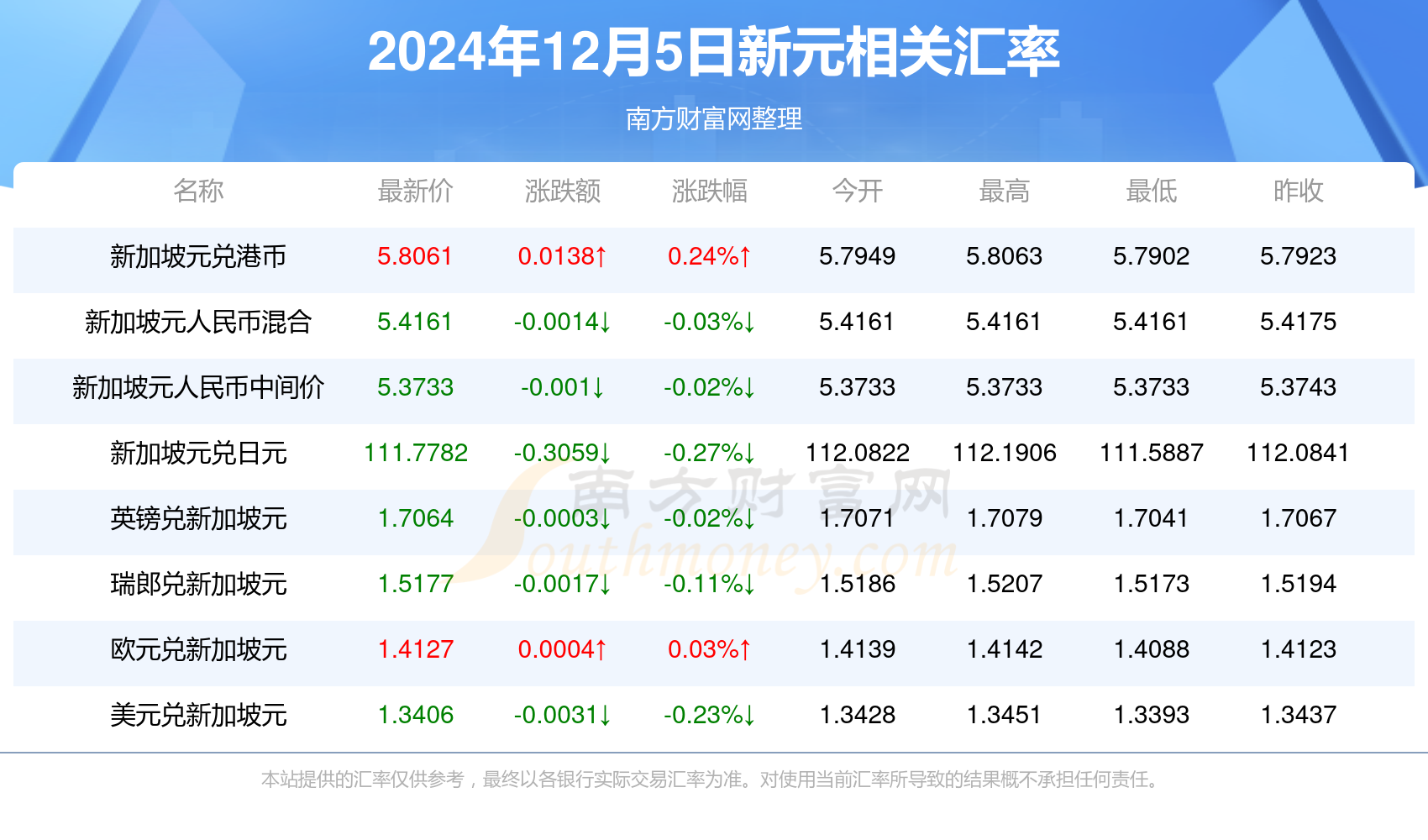Screen dimensions: 1428x840
Task: Click the low value 1.4088
Action: 1152,649
